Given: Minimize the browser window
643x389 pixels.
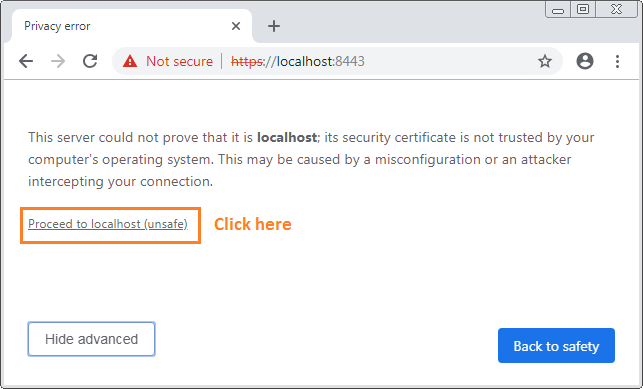Looking at the screenshot, I should (x=558, y=10).
